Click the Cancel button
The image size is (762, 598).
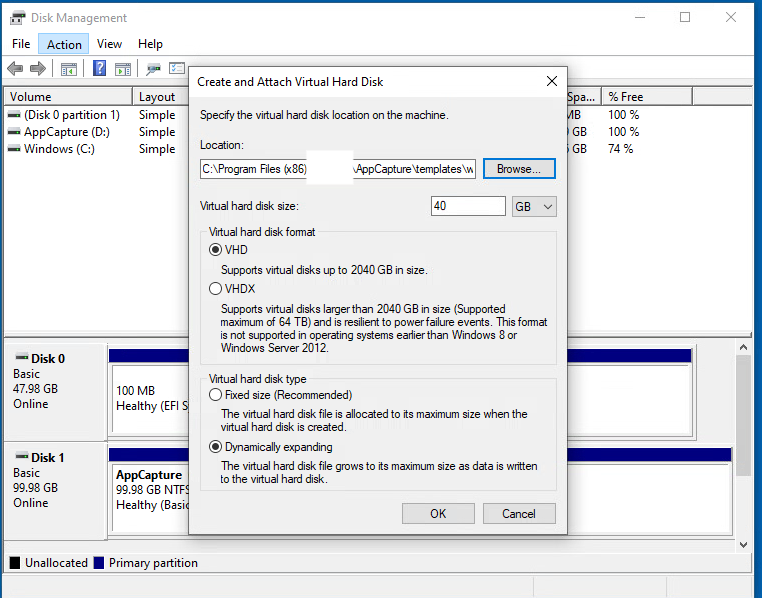(x=519, y=513)
